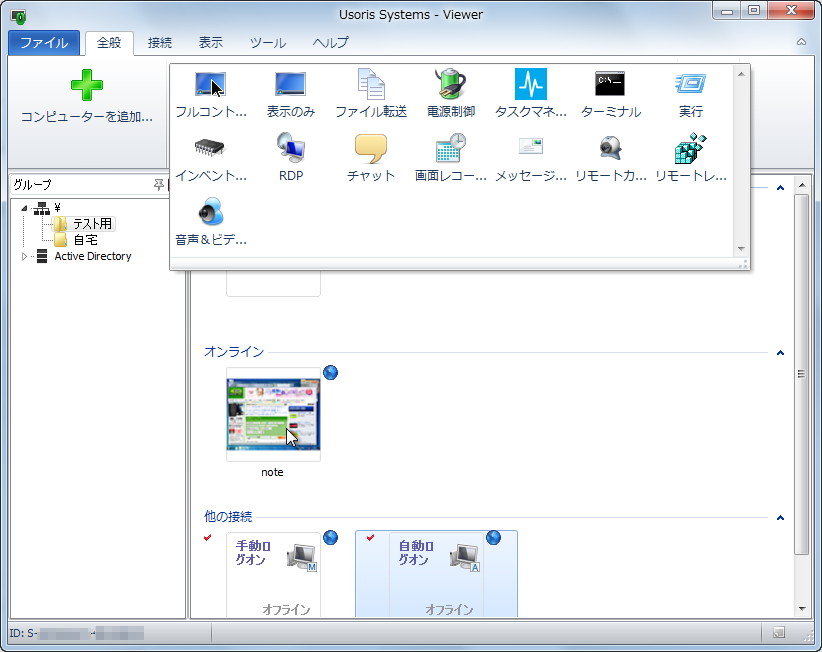
Task: Select the root ¥ network node
Action: point(47,208)
